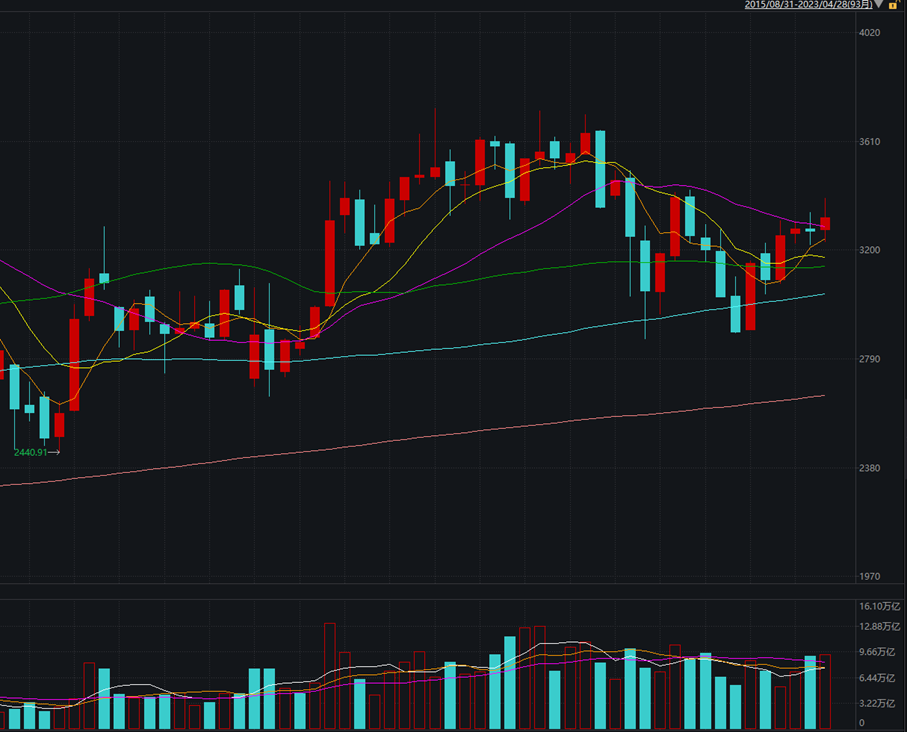Click the 4020 price axis label

coord(869,32)
